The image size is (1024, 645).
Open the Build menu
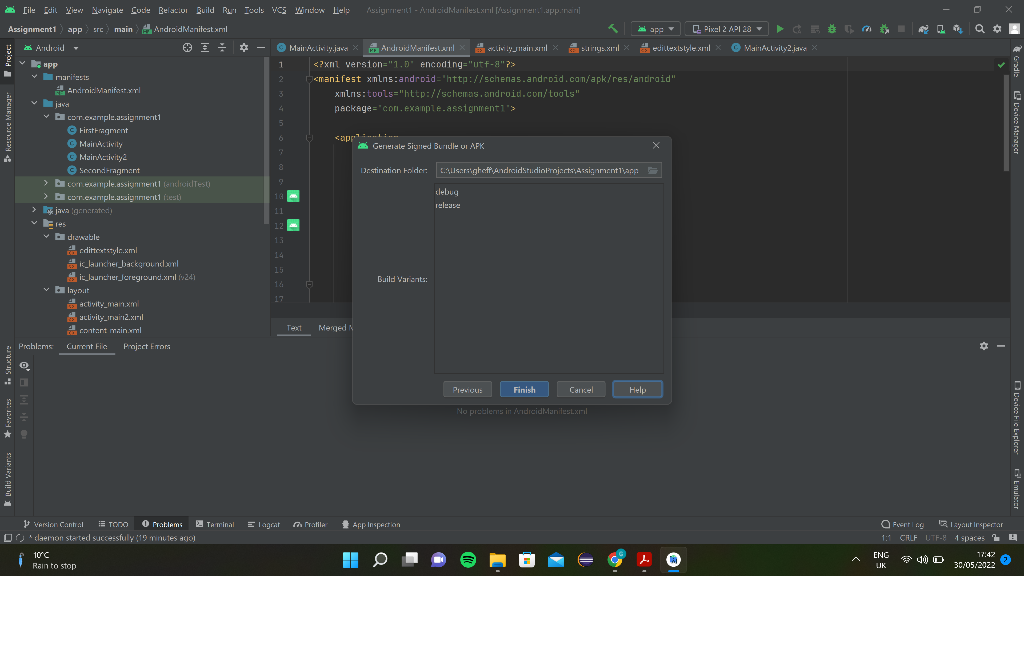click(205, 10)
